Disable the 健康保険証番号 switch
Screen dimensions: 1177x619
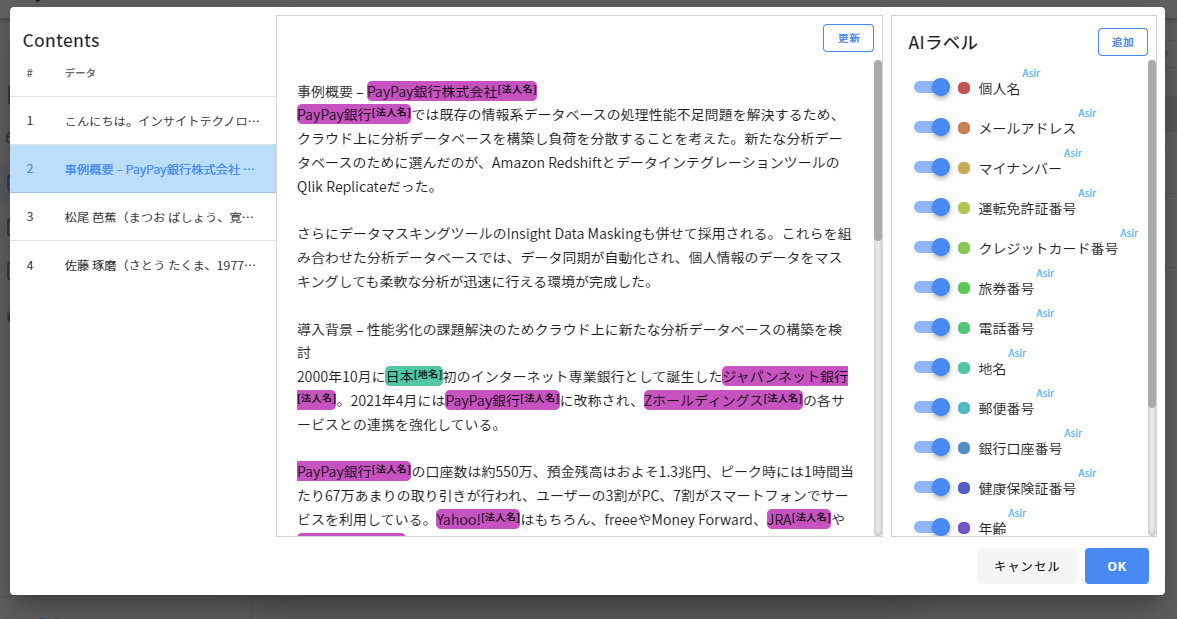pyautogui.click(x=932, y=487)
